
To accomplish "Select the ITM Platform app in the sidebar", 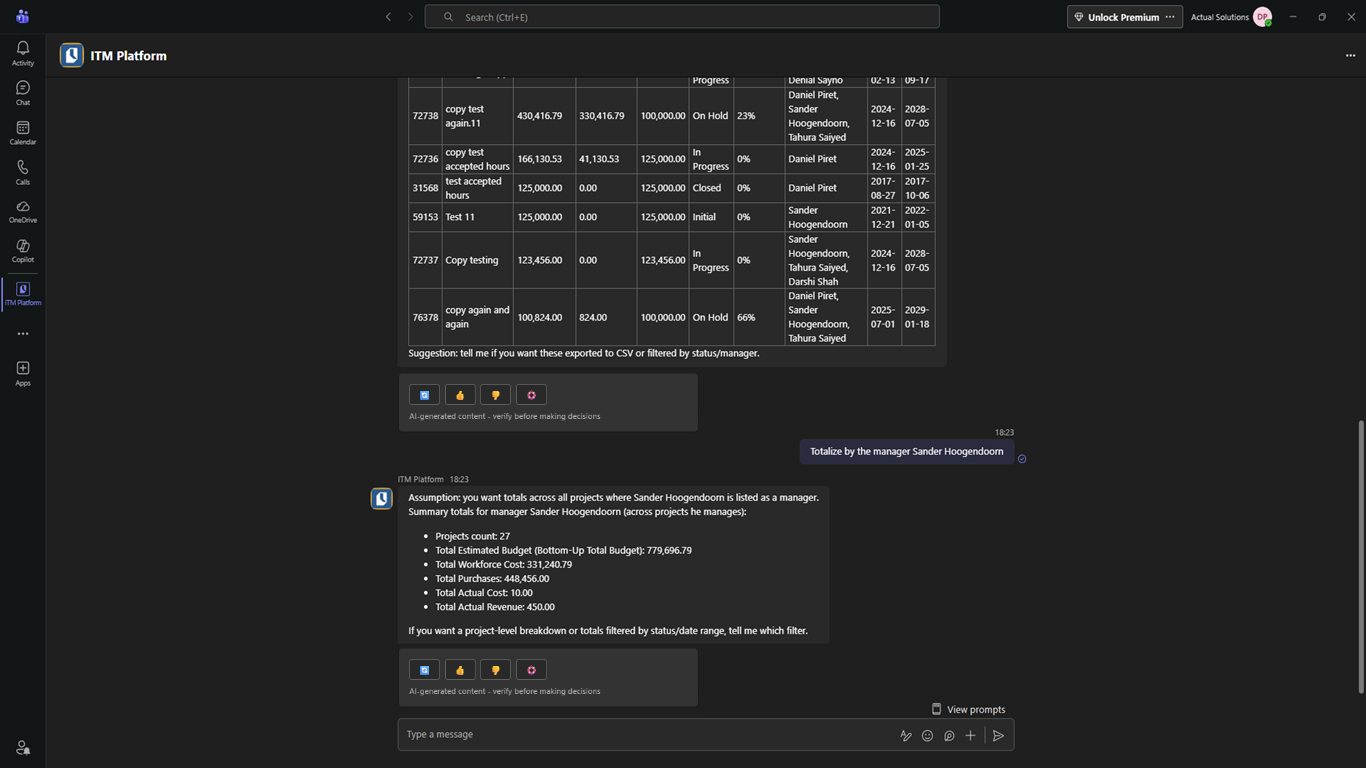I will (22, 294).
